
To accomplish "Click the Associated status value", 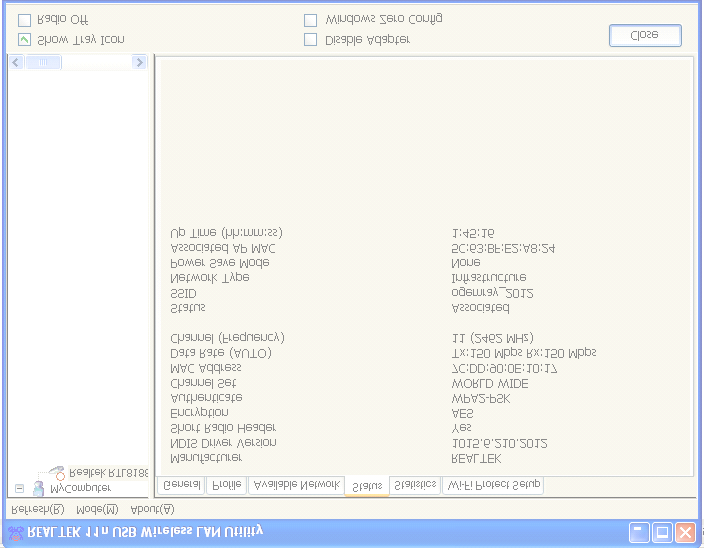I will (480, 308).
